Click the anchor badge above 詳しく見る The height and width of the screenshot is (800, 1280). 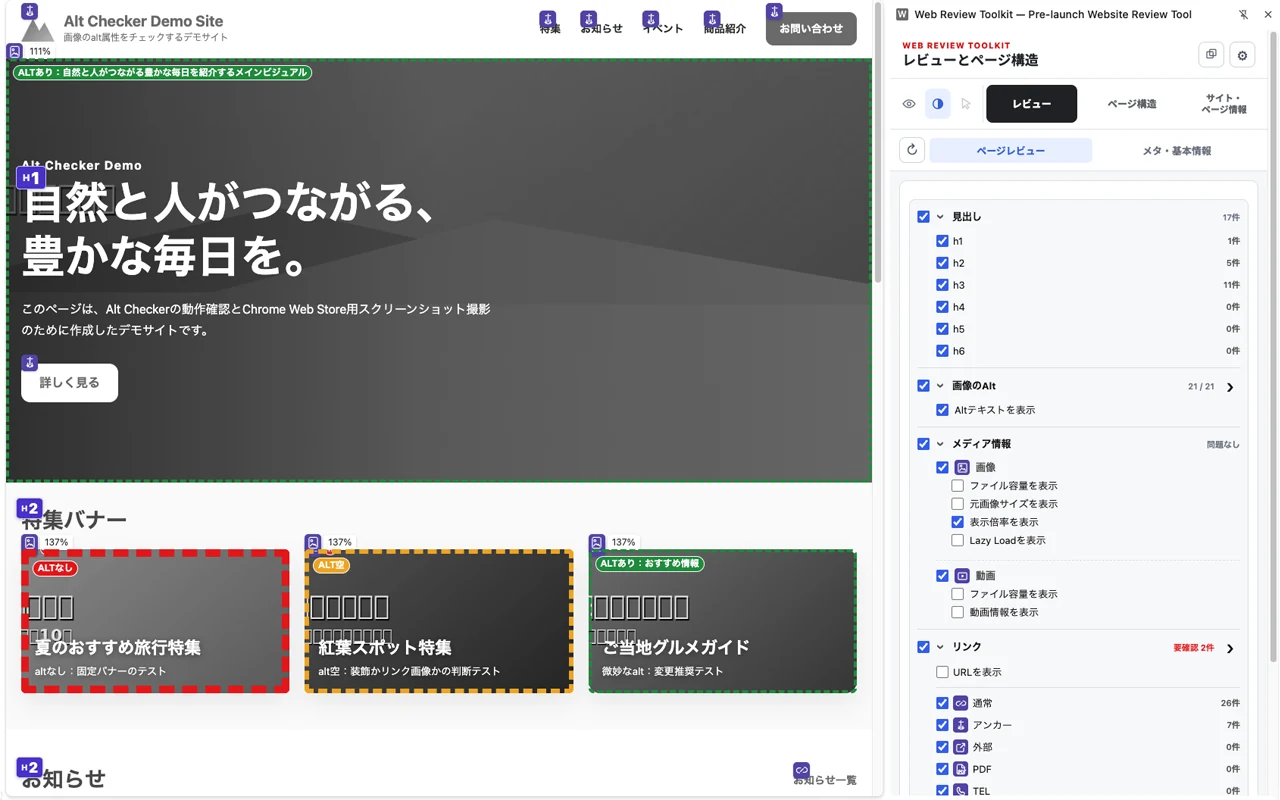[x=30, y=362]
